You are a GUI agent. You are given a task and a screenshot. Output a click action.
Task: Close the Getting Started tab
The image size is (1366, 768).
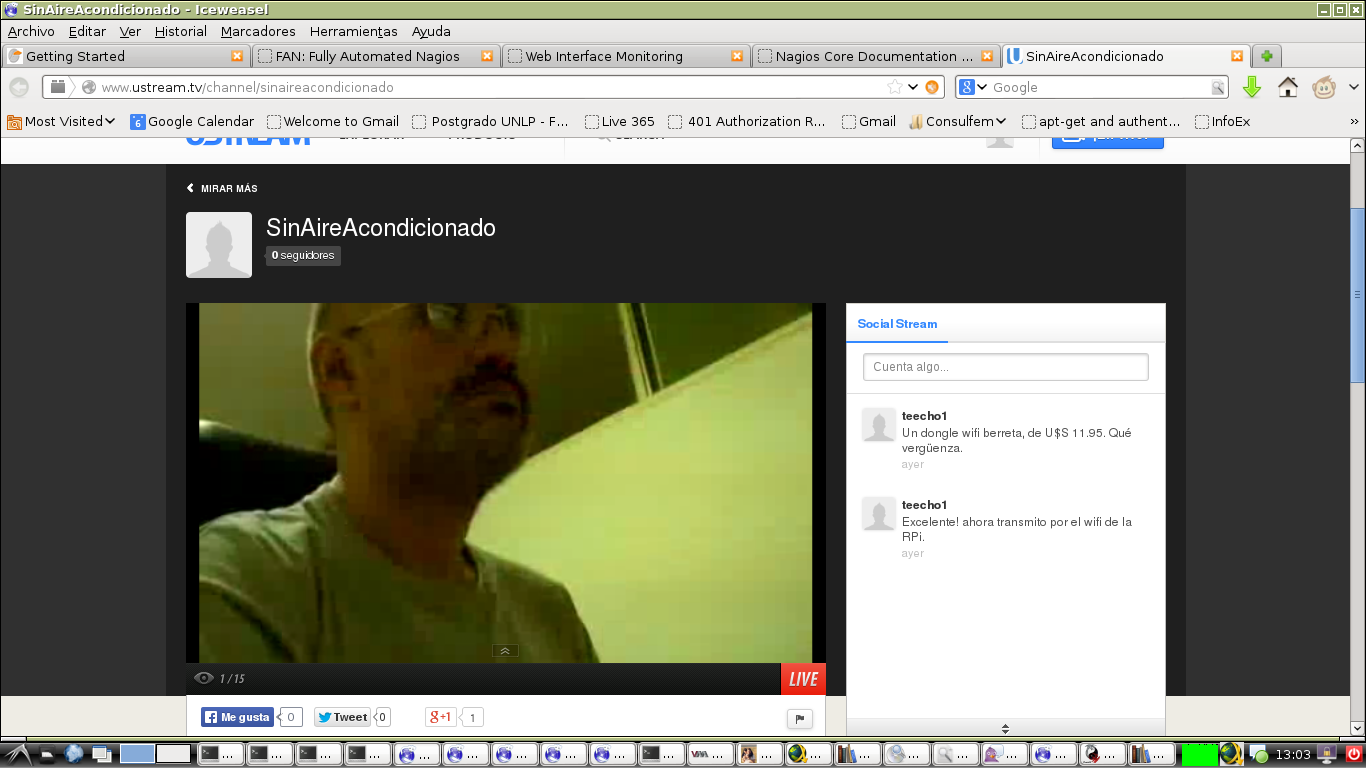pos(237,56)
